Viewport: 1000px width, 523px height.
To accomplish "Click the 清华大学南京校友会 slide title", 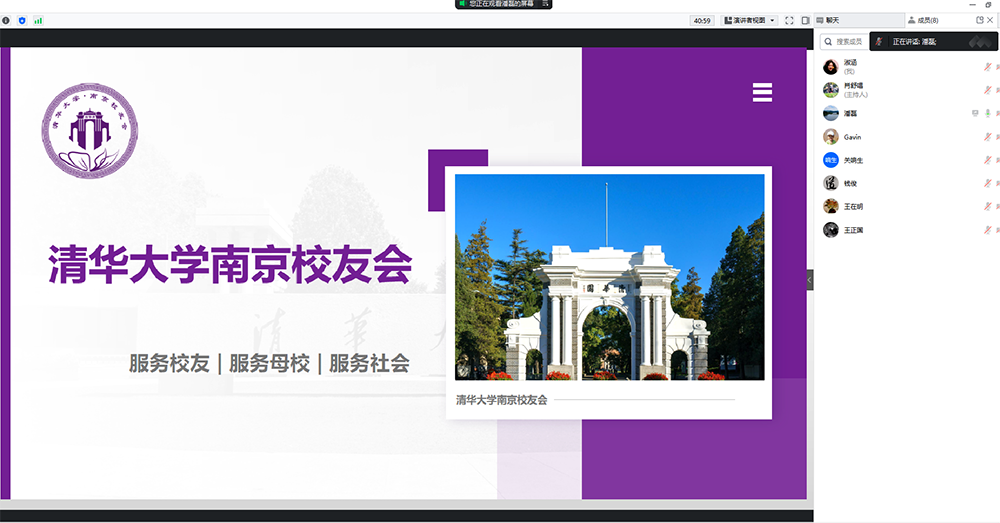I will pyautogui.click(x=230, y=264).
